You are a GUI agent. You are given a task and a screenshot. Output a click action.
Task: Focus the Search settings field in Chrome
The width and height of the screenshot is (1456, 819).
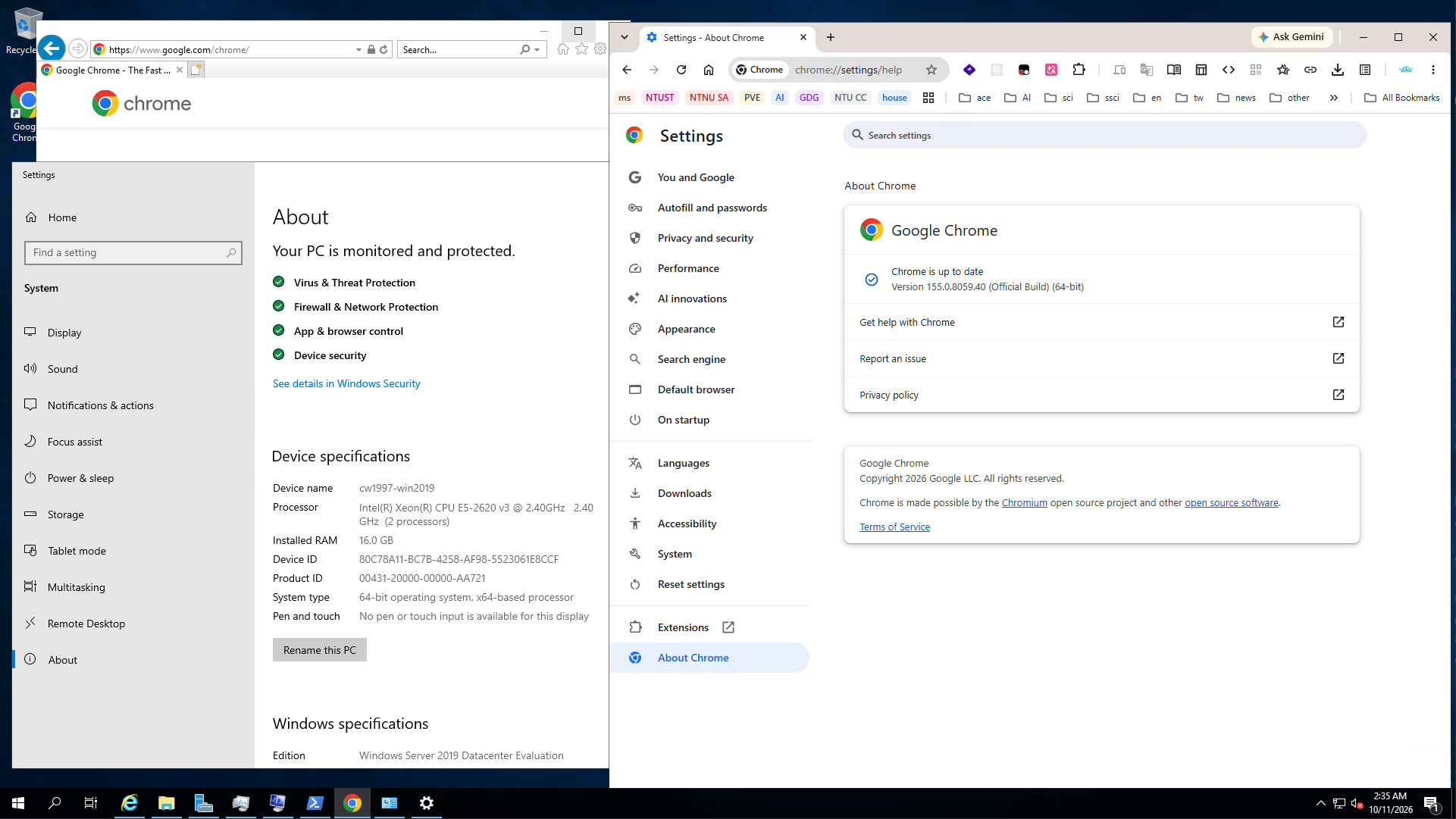[x=1104, y=135]
